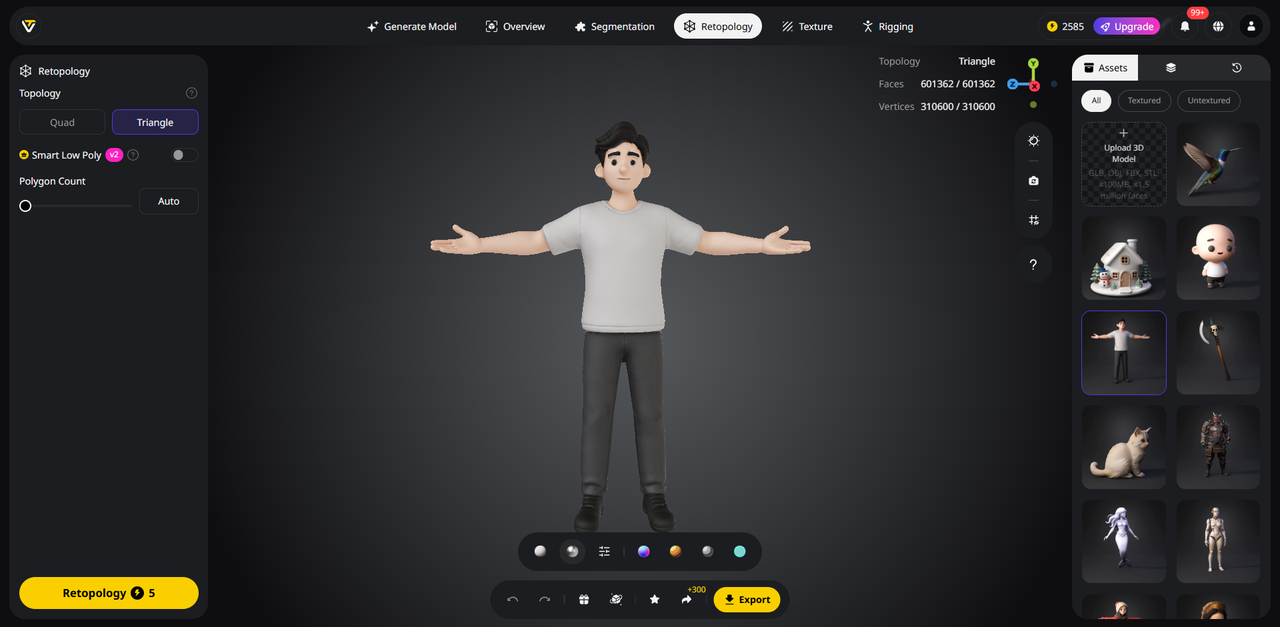Select Quad topology option
This screenshot has width=1280, height=627.
click(62, 122)
